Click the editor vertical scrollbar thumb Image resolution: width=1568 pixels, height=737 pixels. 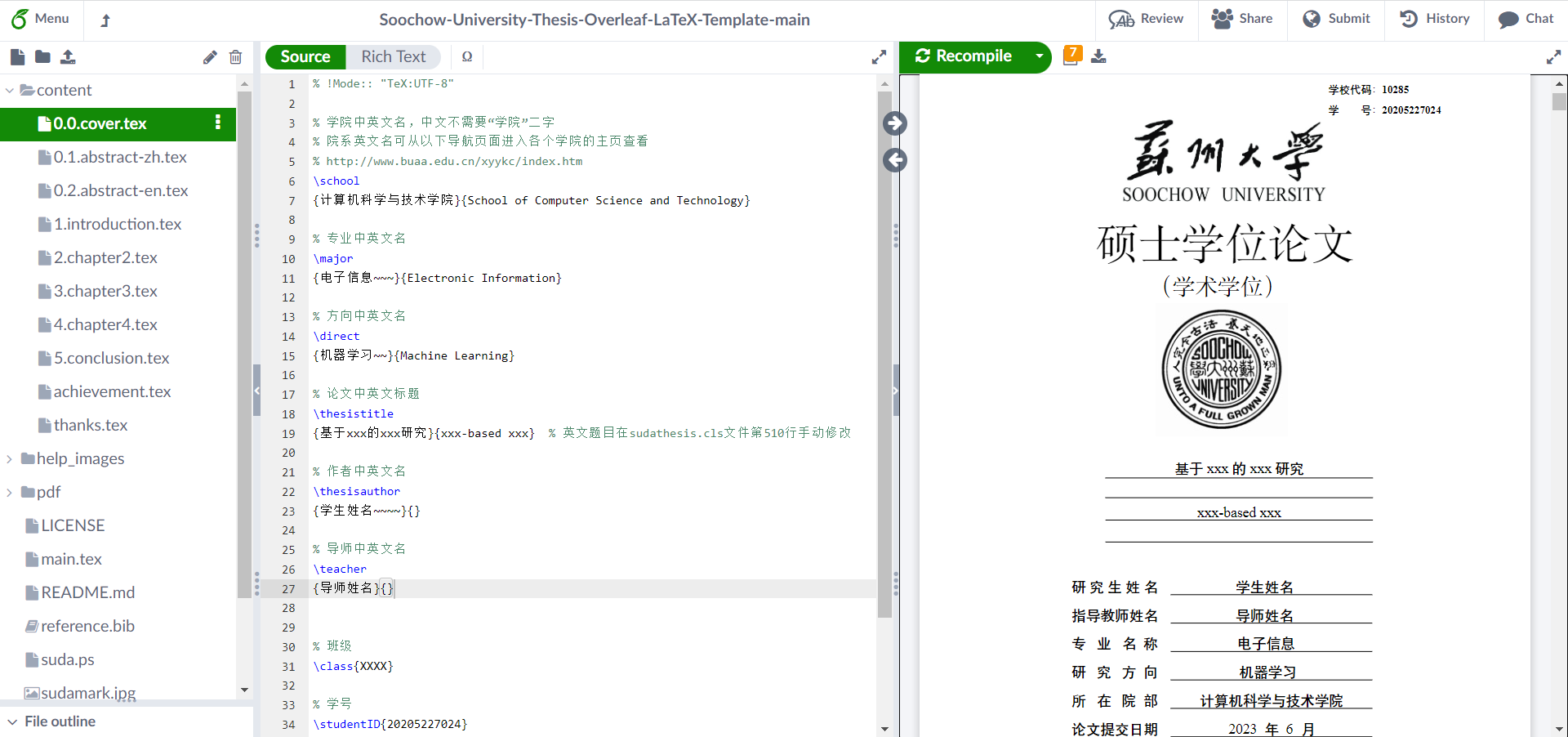[884, 354]
